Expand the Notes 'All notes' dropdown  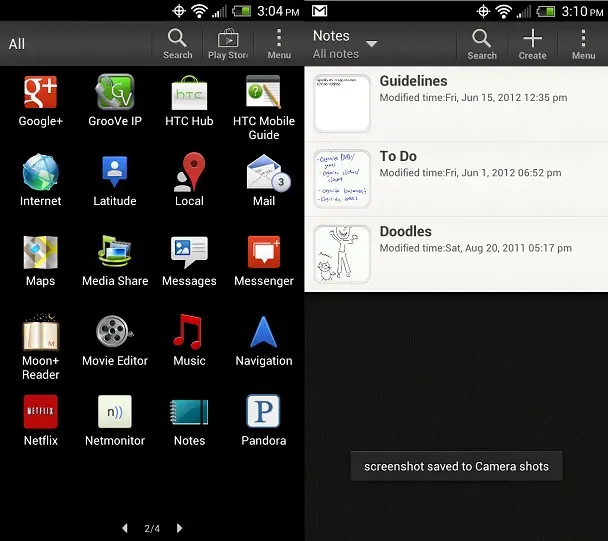[x=345, y=44]
